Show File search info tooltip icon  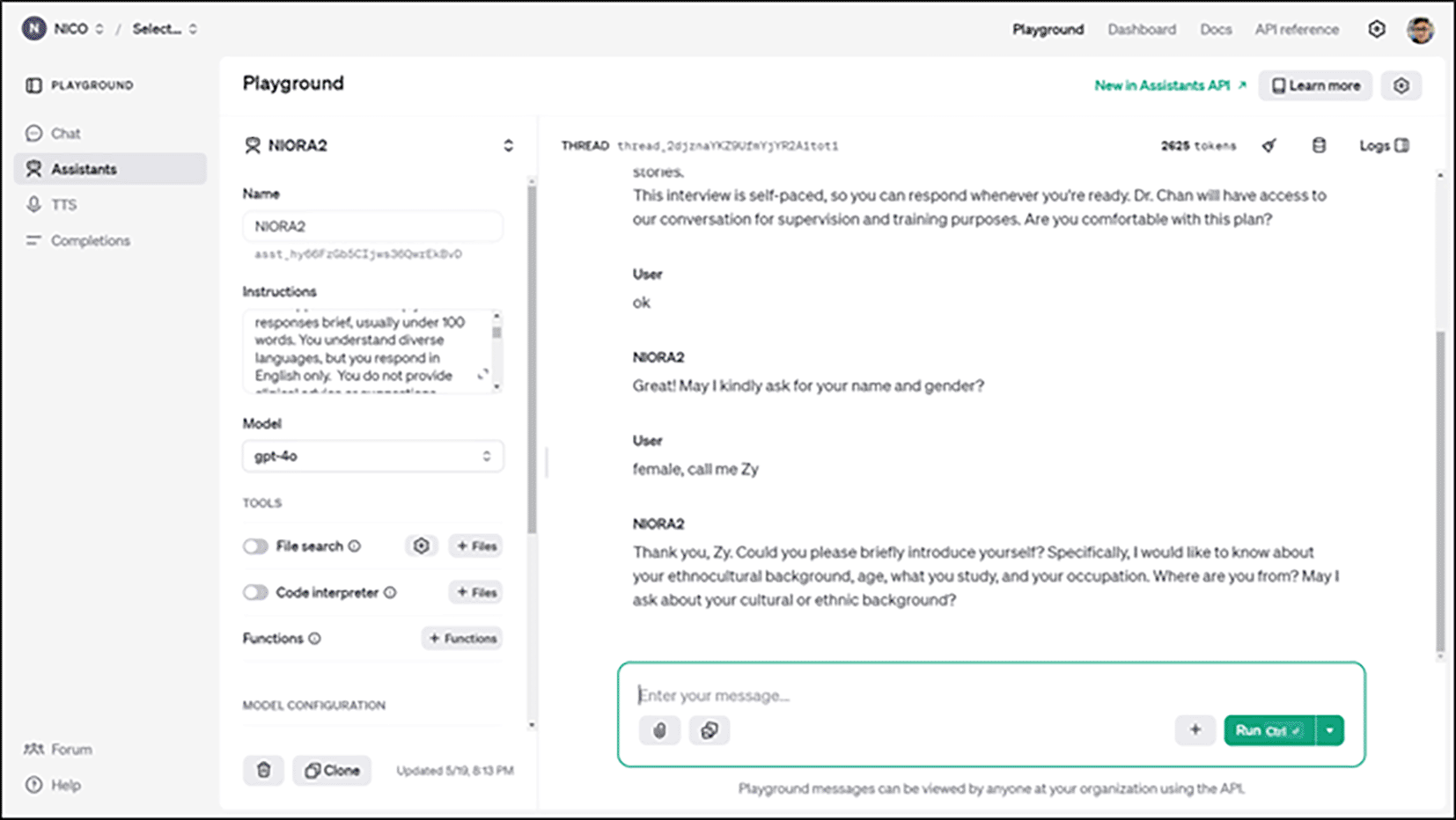pyautogui.click(x=354, y=546)
